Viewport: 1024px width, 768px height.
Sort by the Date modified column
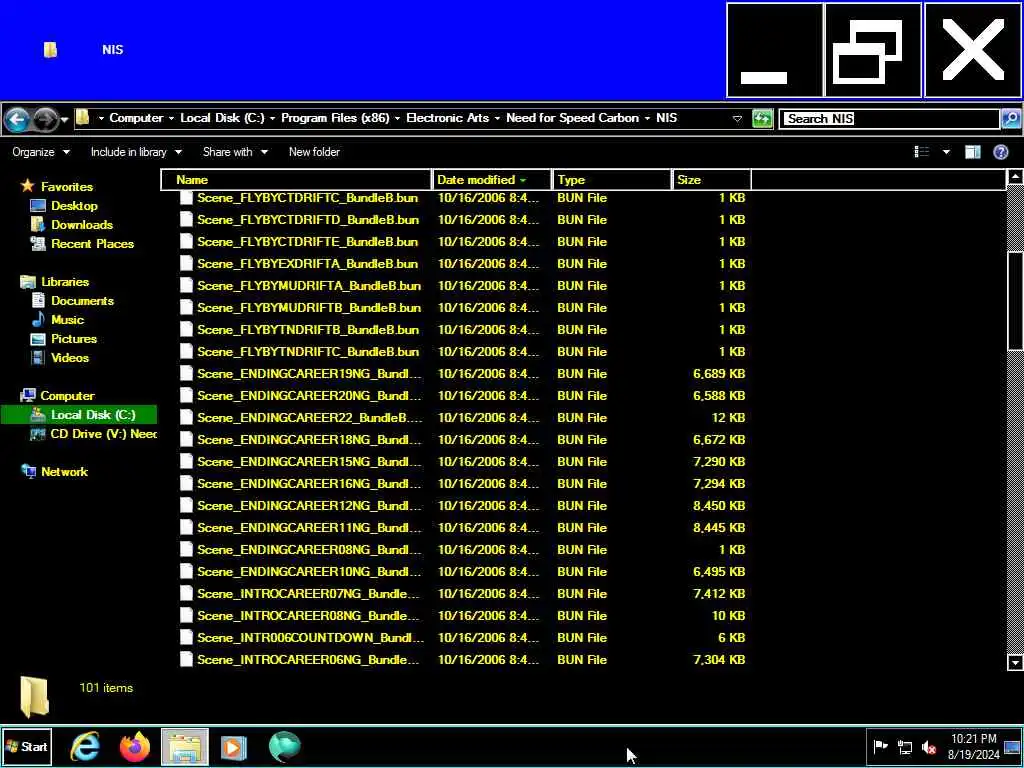(492, 180)
